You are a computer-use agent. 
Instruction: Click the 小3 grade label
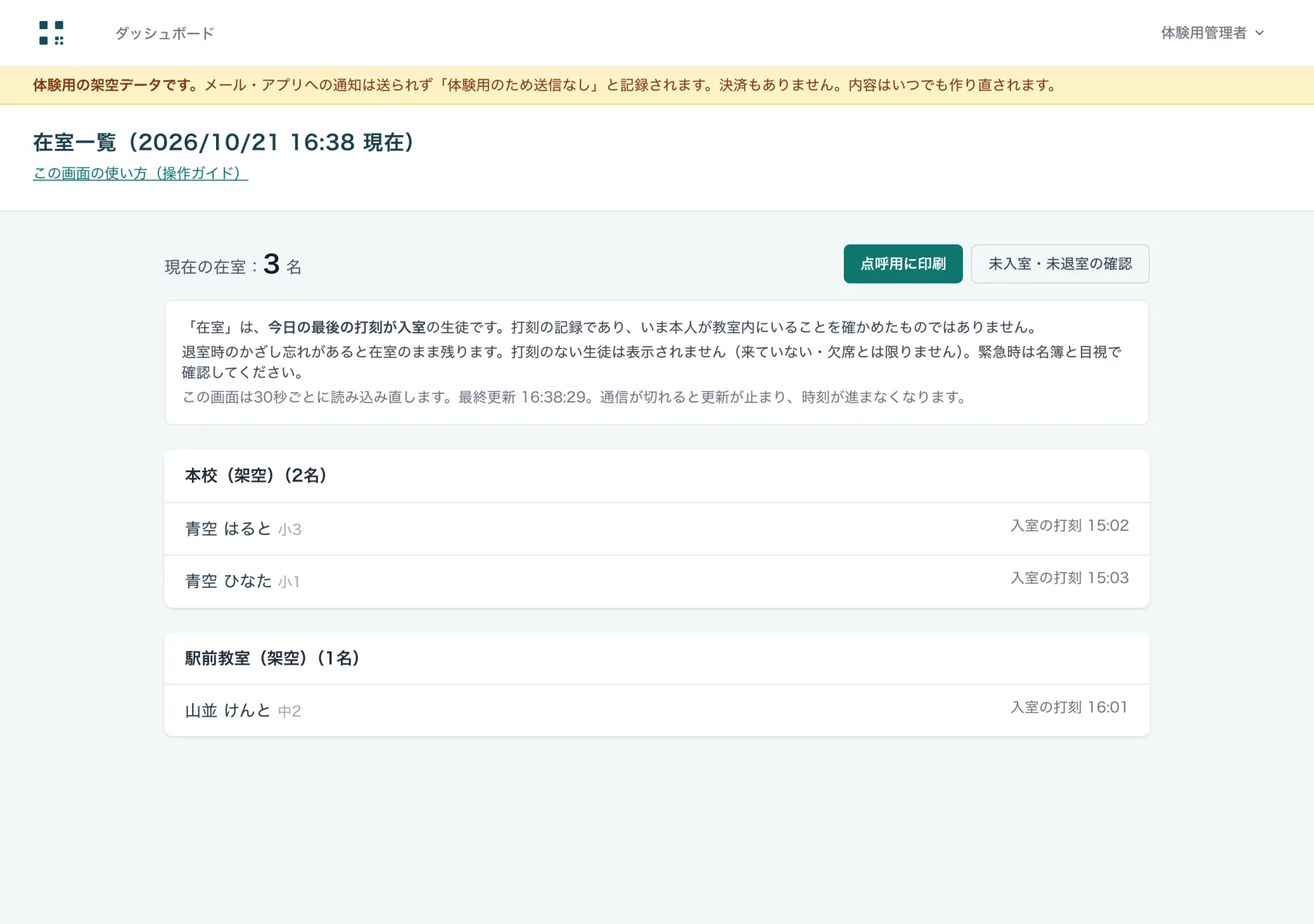pos(290,530)
